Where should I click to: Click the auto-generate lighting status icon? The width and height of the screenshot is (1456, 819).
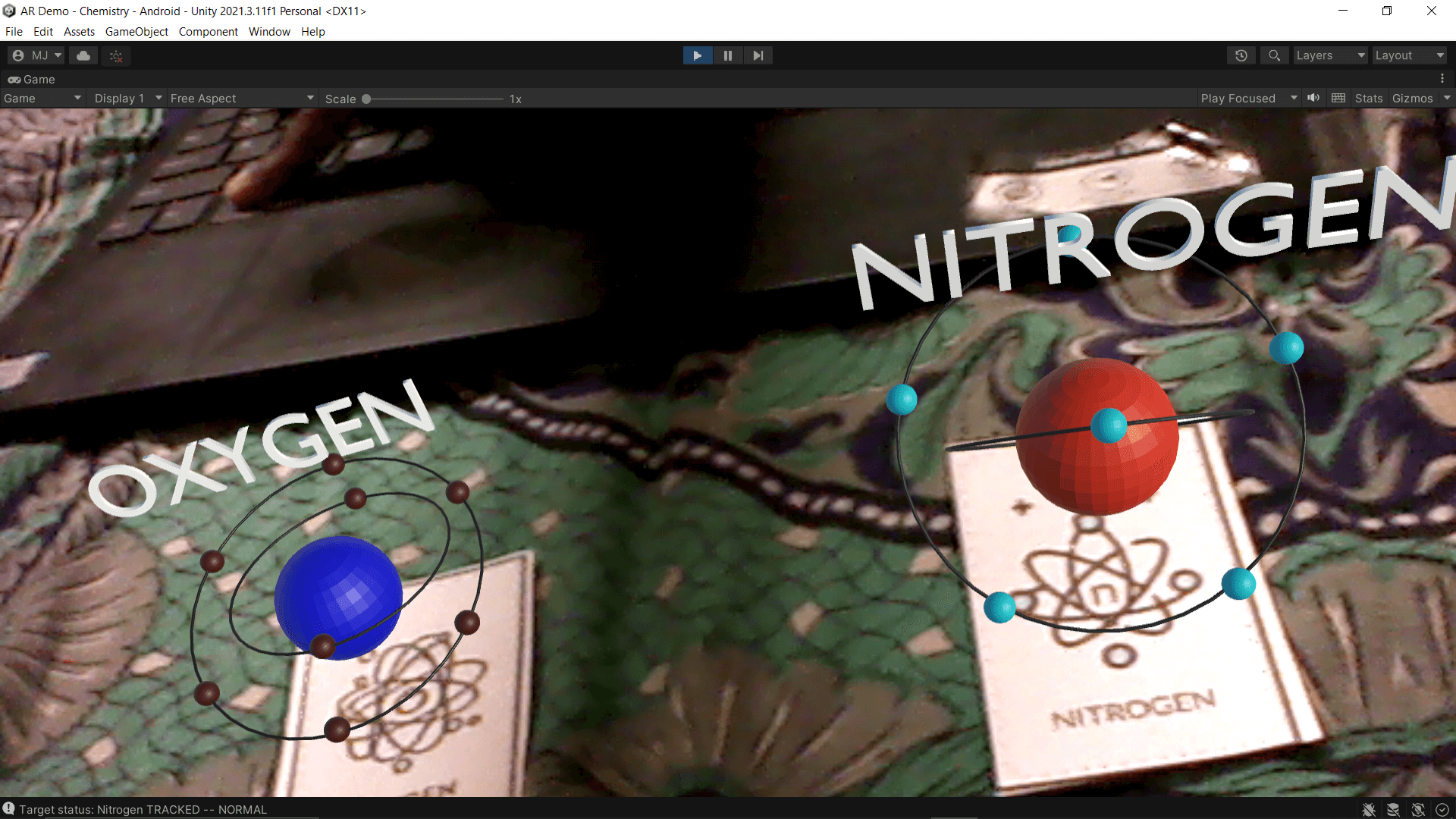pyautogui.click(x=1418, y=810)
